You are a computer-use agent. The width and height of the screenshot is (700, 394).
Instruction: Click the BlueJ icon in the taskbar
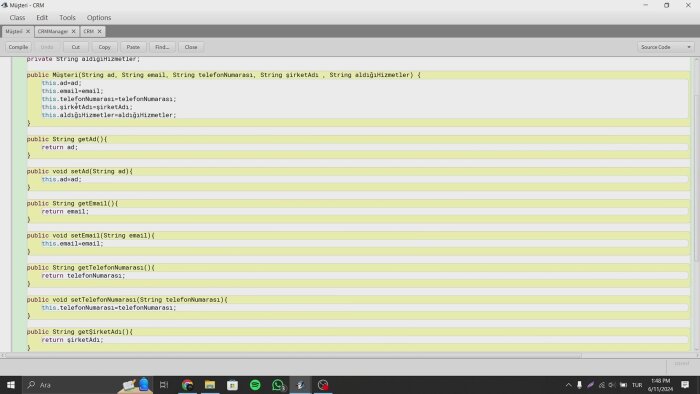click(x=300, y=385)
